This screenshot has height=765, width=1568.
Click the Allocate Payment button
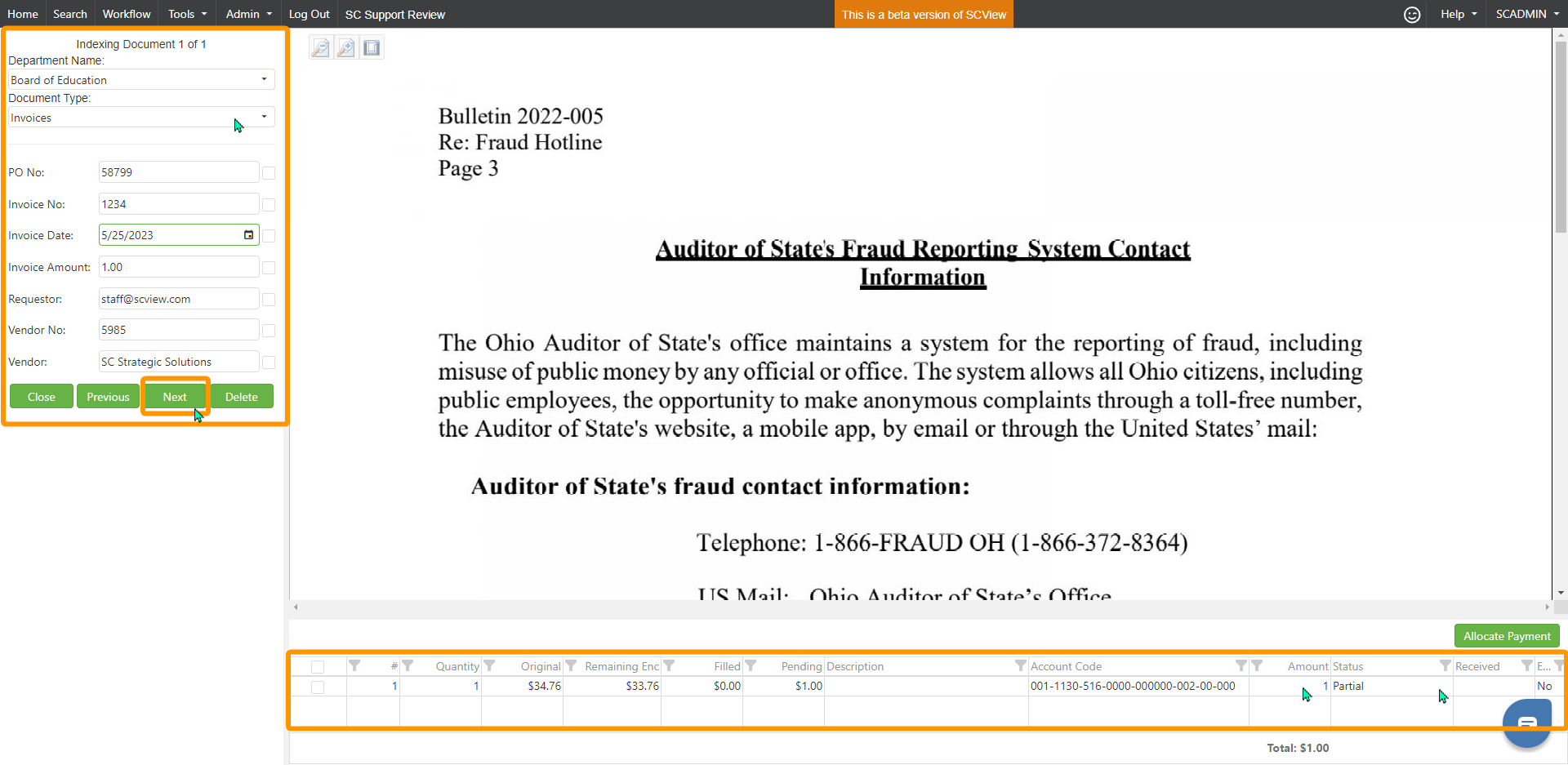tap(1507, 636)
